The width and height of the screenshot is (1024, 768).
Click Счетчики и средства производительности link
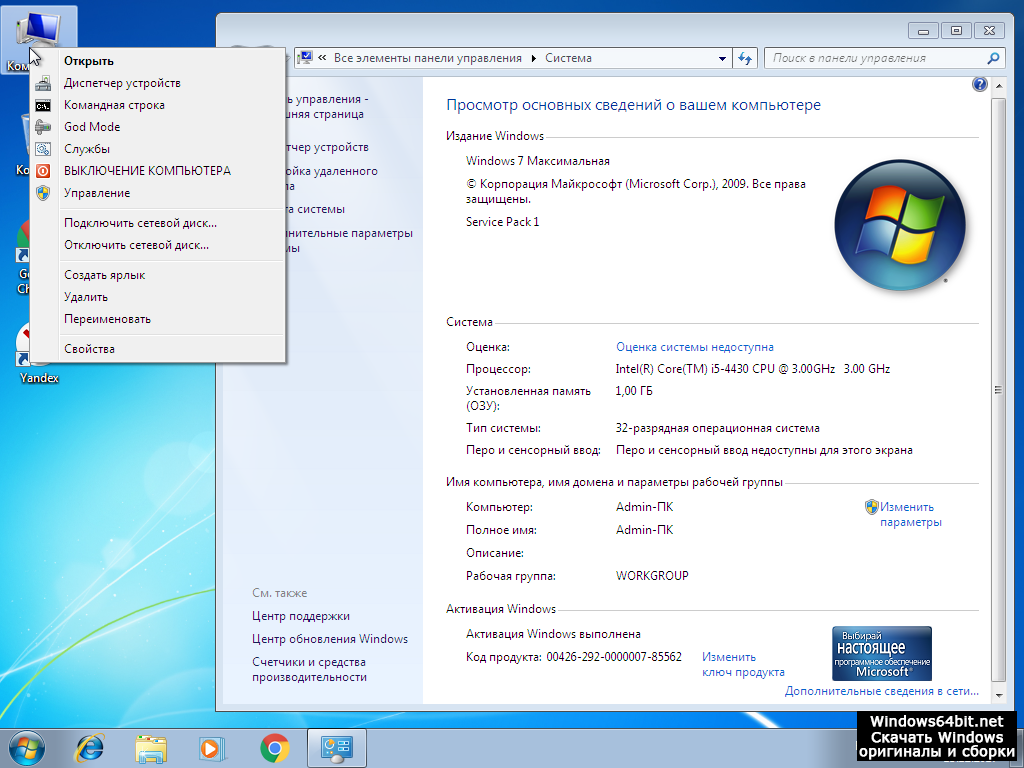tap(310, 669)
